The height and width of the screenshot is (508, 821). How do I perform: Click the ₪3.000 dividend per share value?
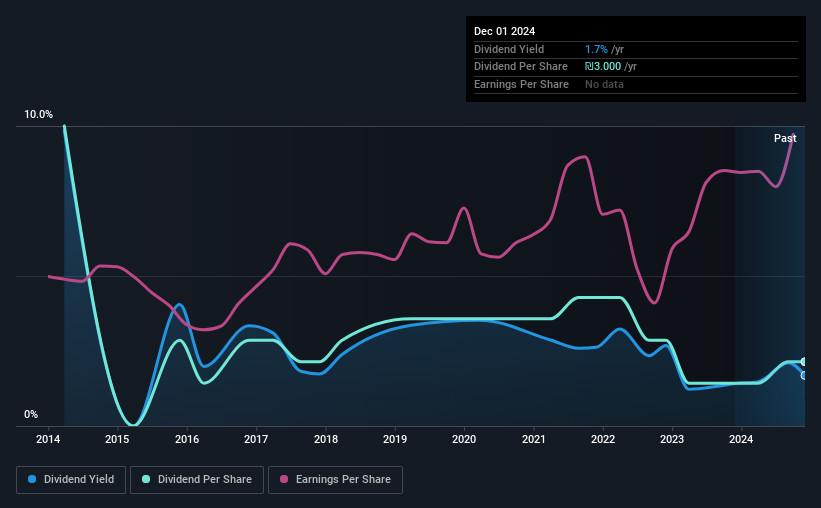click(603, 67)
